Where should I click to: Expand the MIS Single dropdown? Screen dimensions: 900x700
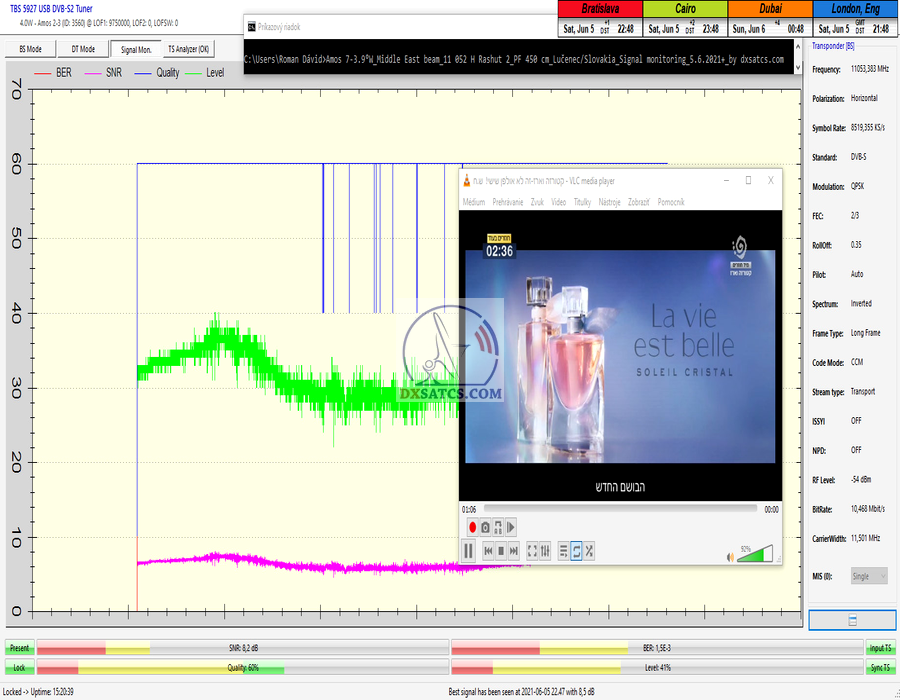coord(868,576)
